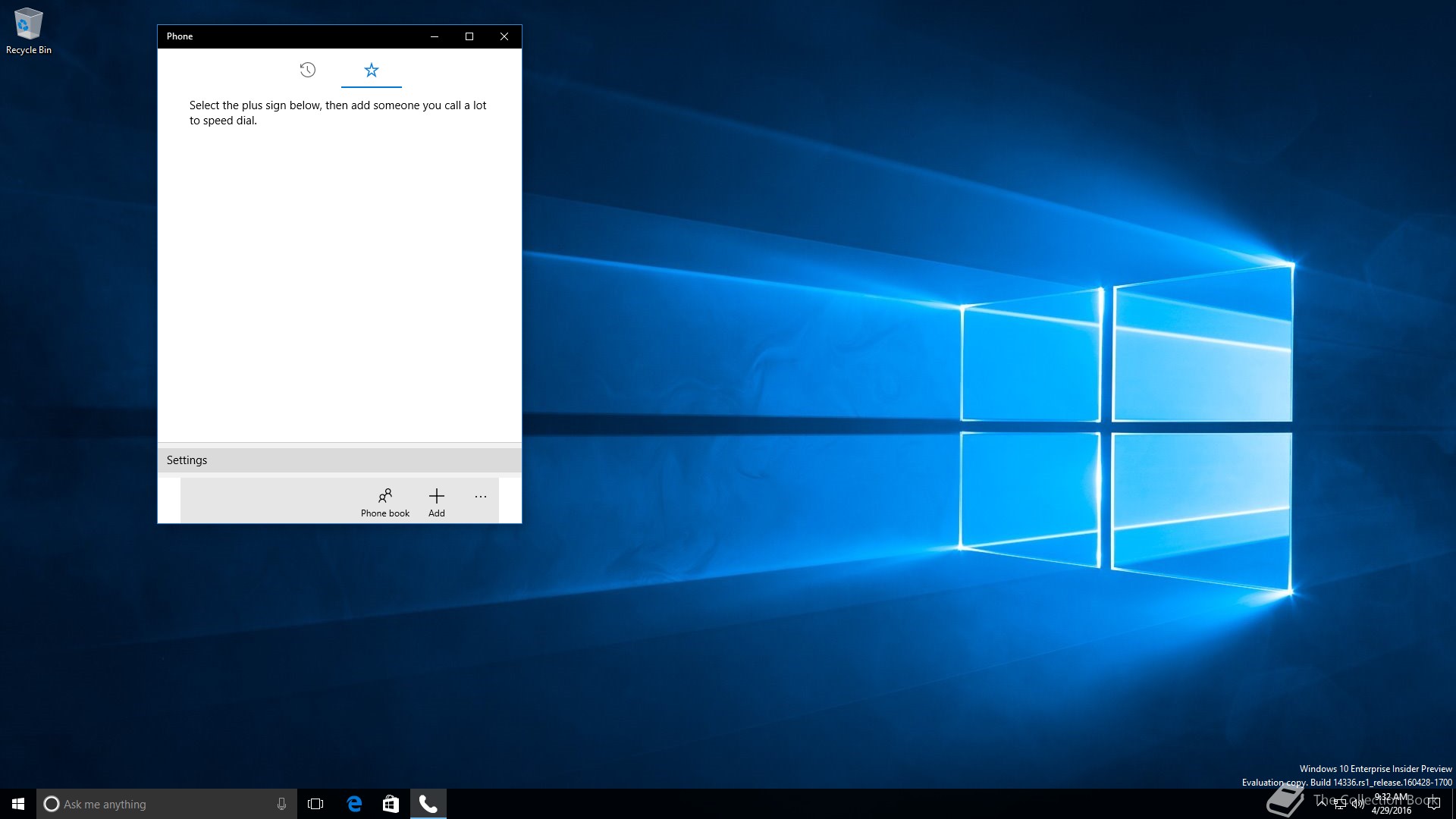1456x819 pixels.
Task: Switch to the call history tab
Action: coord(307,70)
